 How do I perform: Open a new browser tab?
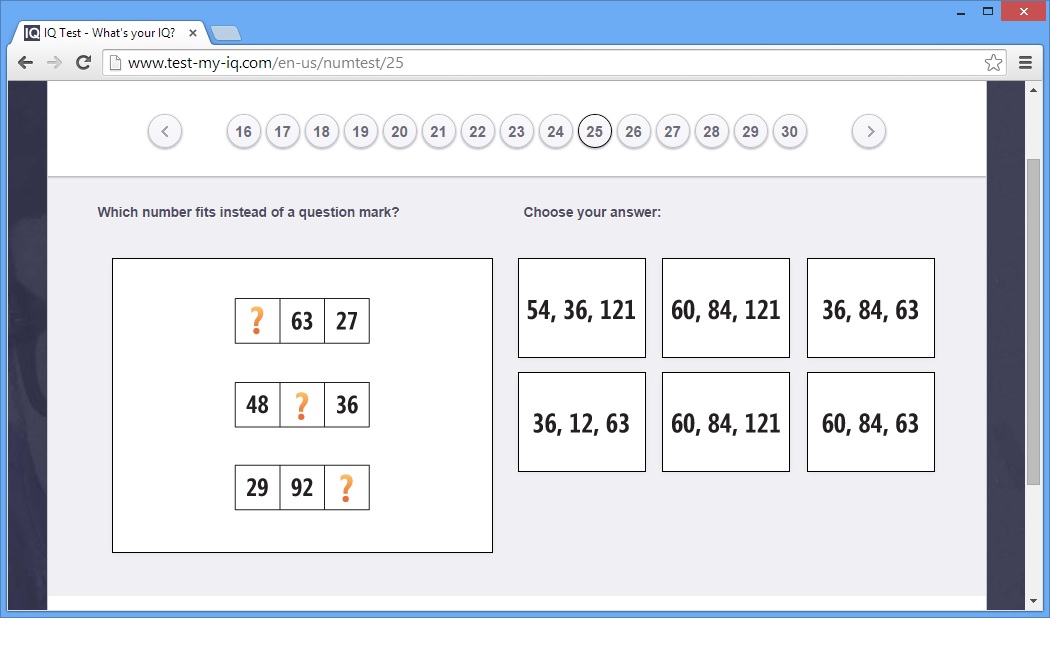point(226,33)
